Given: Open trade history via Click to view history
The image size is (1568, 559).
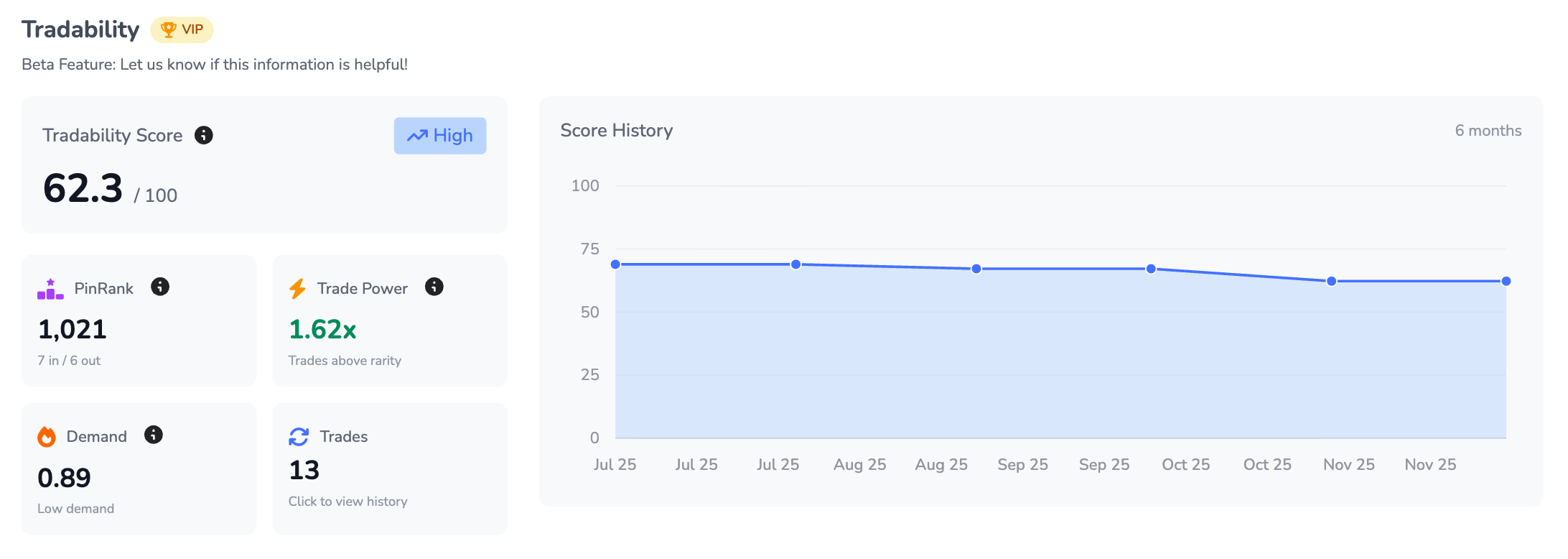Looking at the screenshot, I should click(348, 502).
